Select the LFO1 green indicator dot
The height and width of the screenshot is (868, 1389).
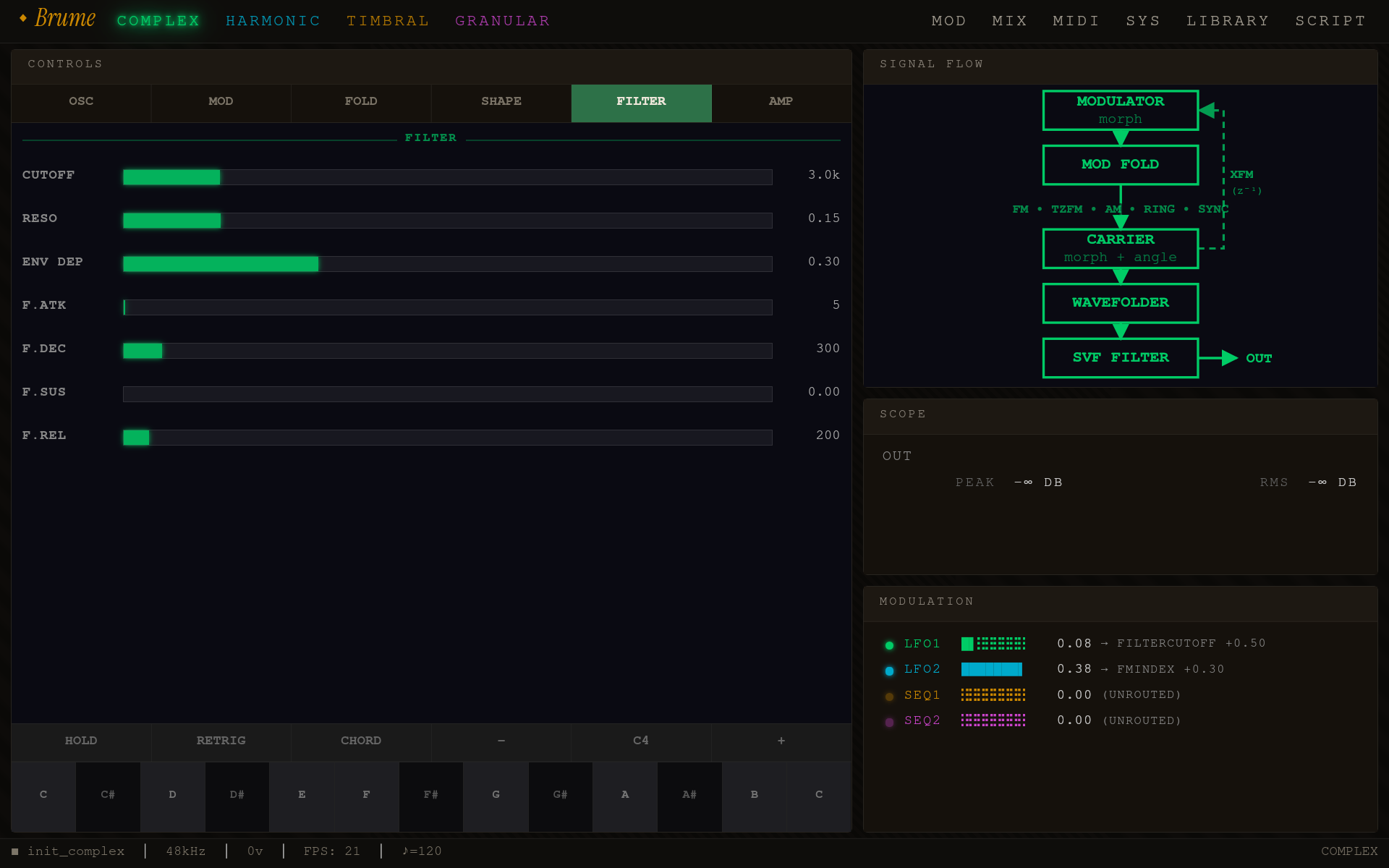[889, 645]
